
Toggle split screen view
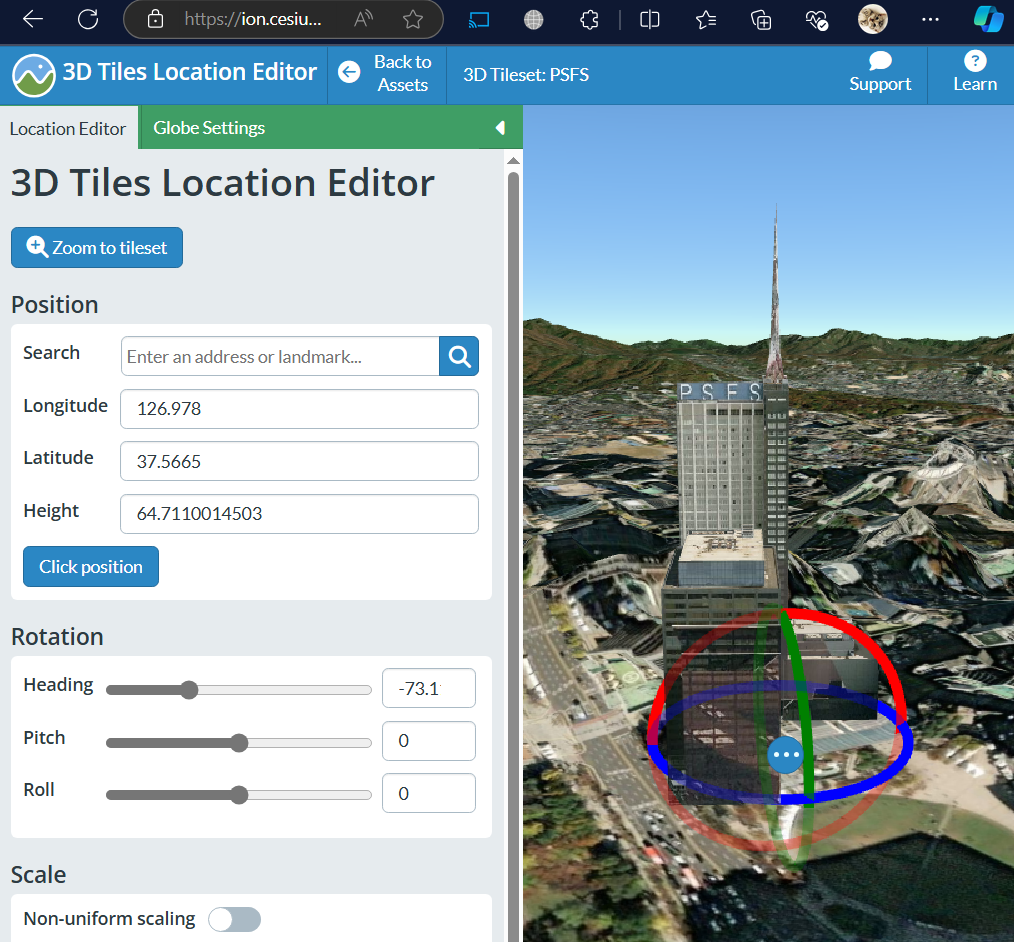pyautogui.click(x=649, y=20)
